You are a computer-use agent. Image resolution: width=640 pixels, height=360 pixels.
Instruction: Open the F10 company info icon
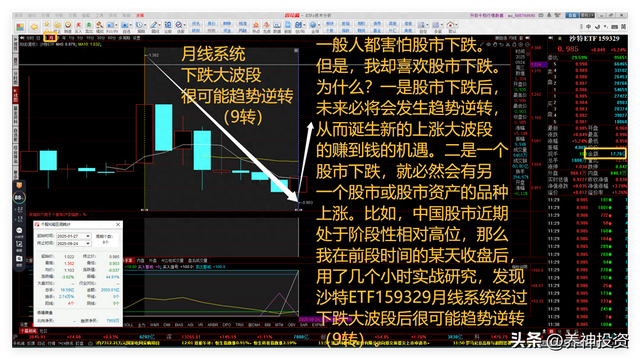click(111, 25)
